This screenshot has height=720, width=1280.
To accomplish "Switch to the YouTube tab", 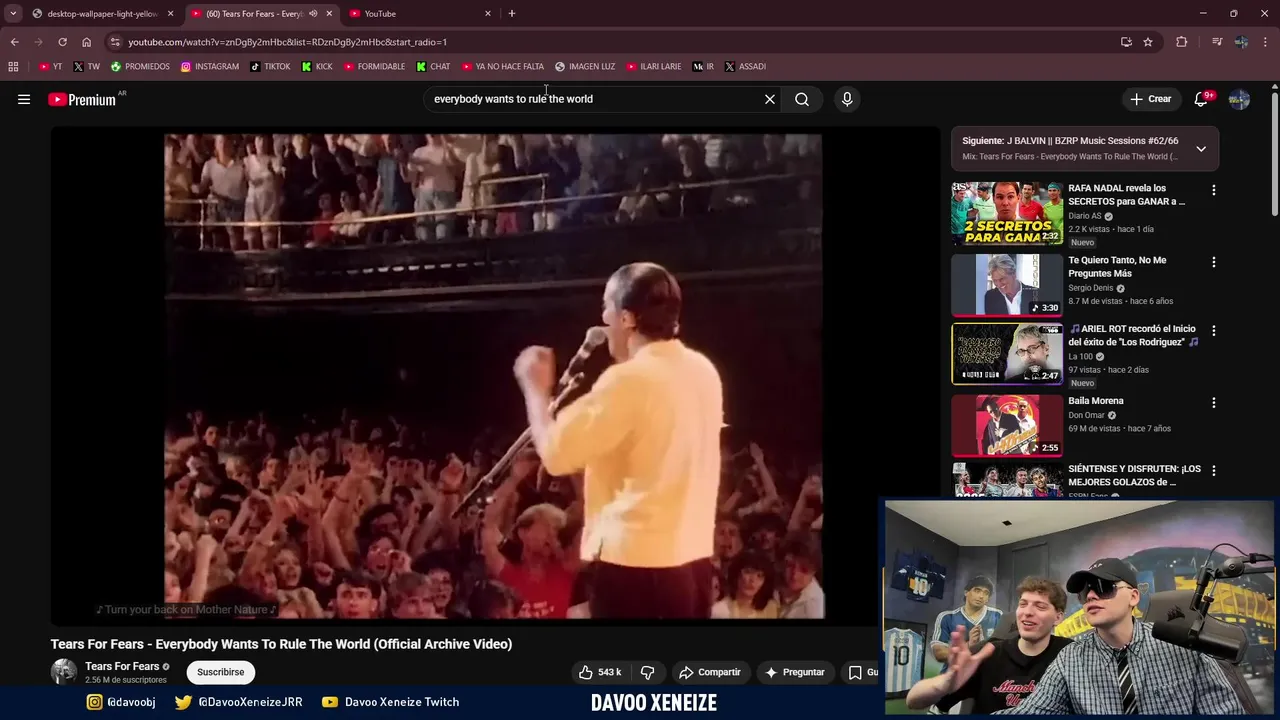I will click(420, 14).
